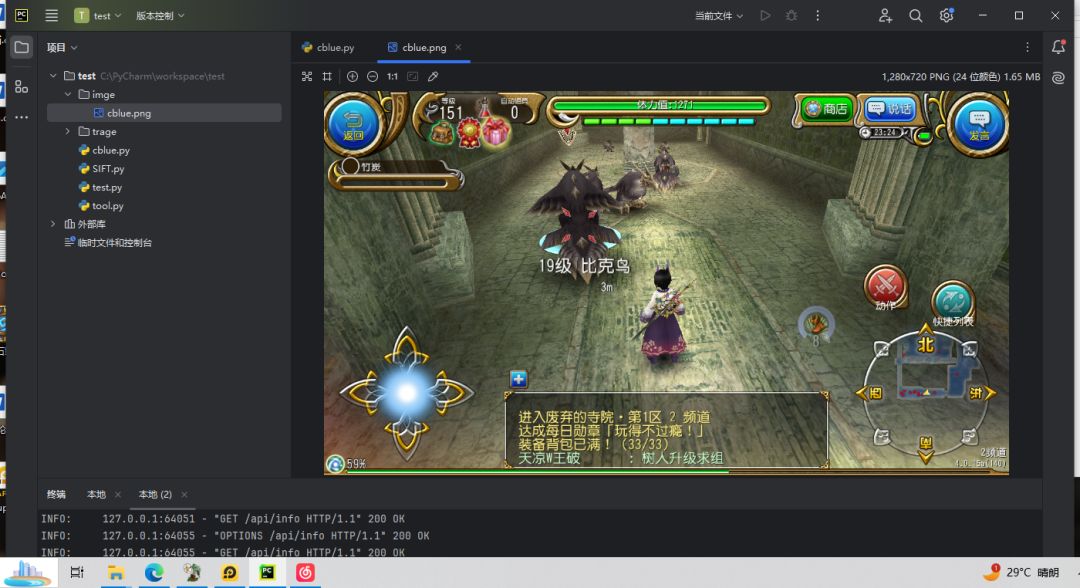The height and width of the screenshot is (588, 1080).
Task: Open the notifications bell
Action: coord(1059,47)
